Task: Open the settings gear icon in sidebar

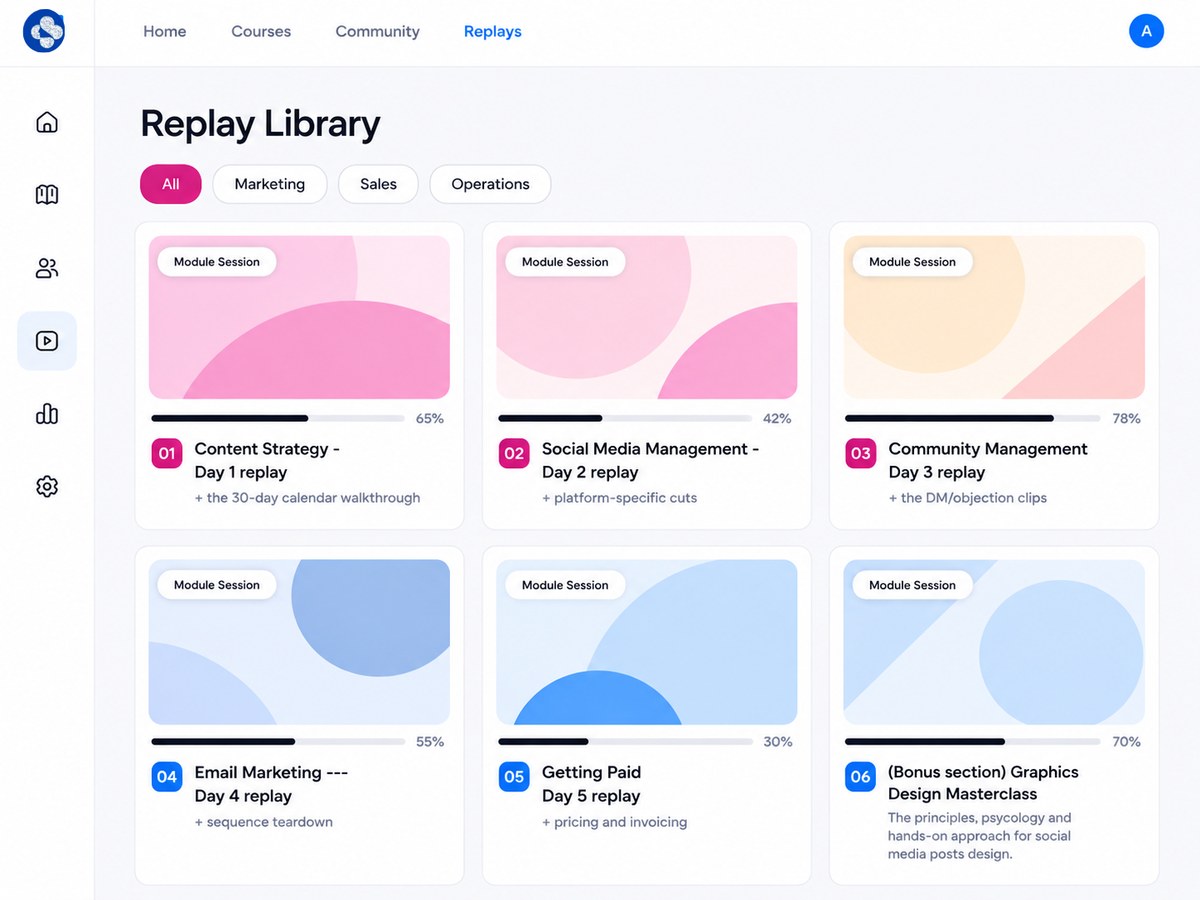Action: (x=47, y=486)
